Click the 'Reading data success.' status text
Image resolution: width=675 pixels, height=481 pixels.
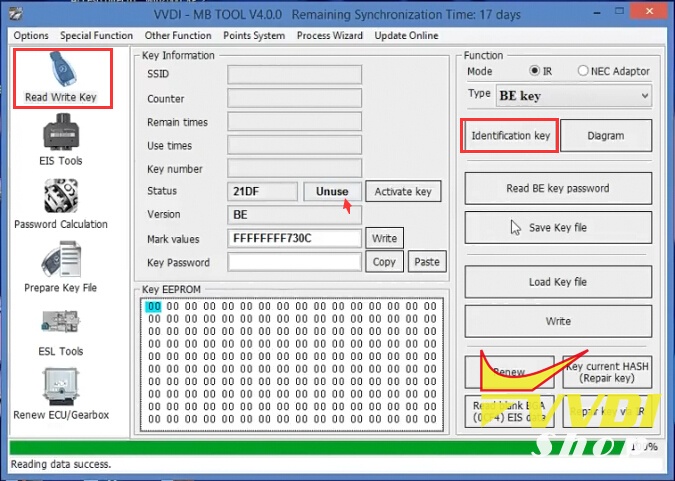[x=61, y=464]
